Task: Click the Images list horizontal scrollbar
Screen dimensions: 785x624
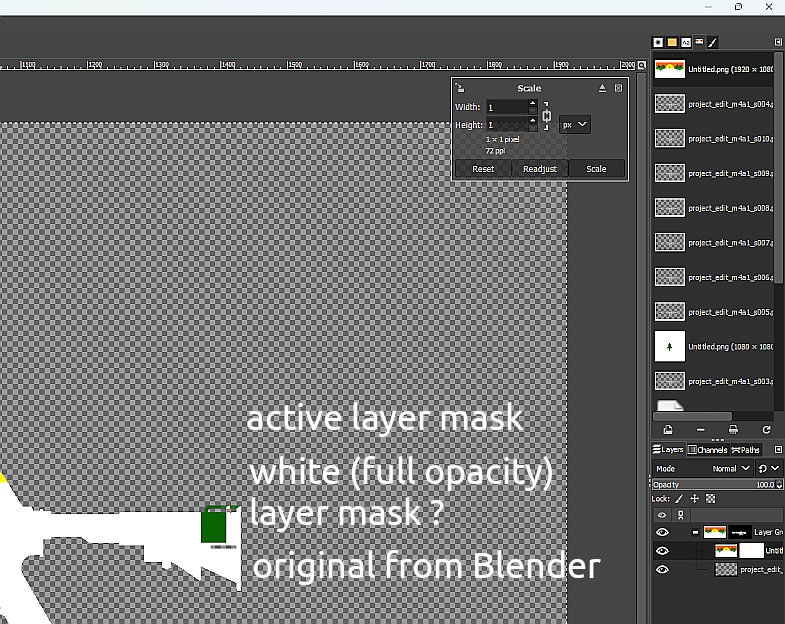Action: (x=692, y=417)
